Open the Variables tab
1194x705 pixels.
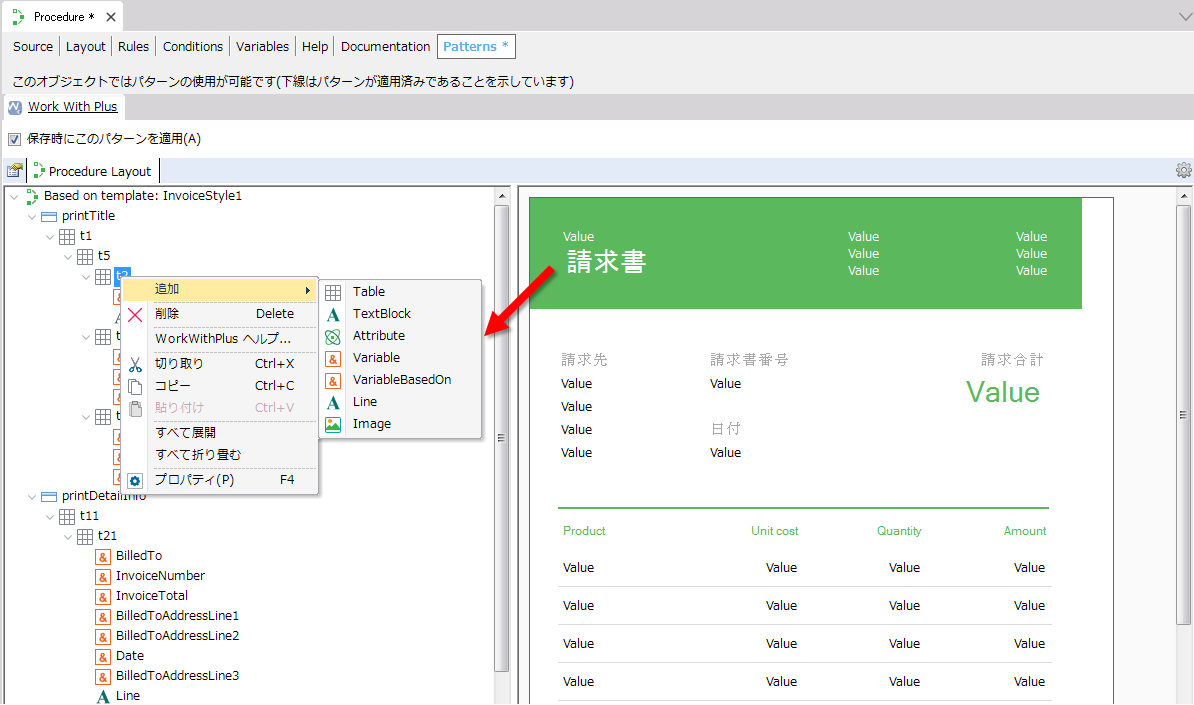pos(262,47)
